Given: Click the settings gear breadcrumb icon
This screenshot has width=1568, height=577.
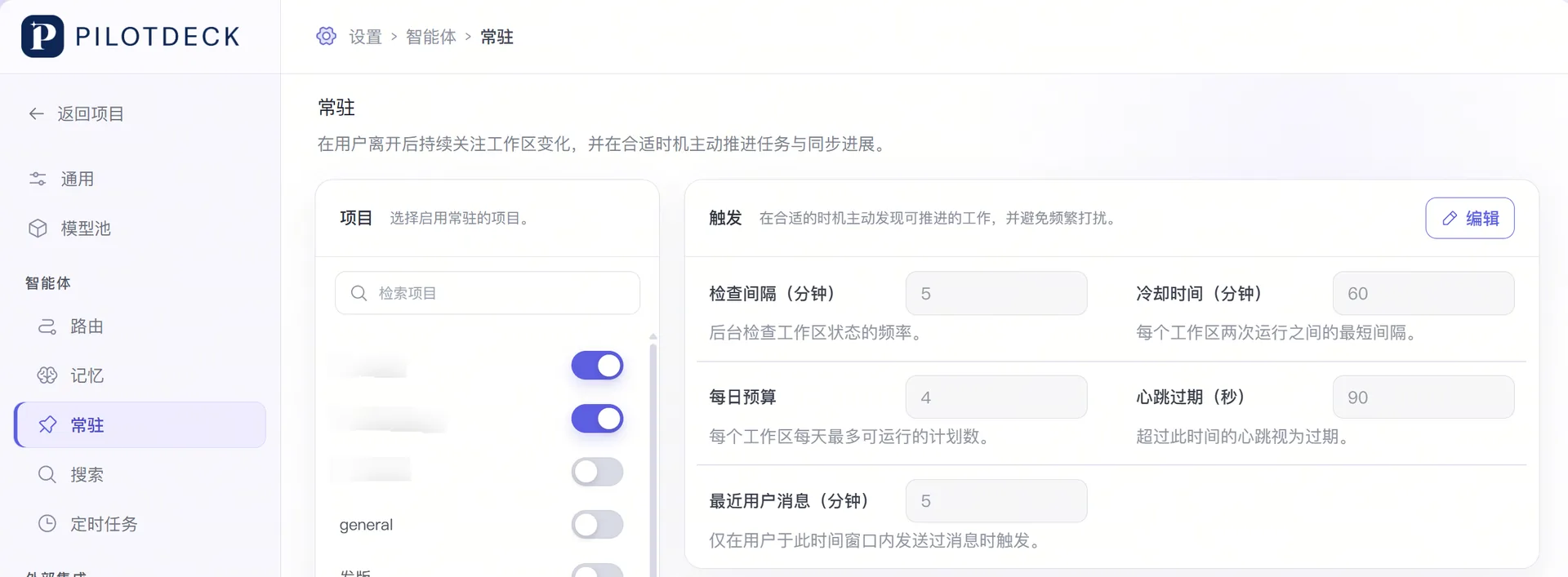Looking at the screenshot, I should (326, 36).
